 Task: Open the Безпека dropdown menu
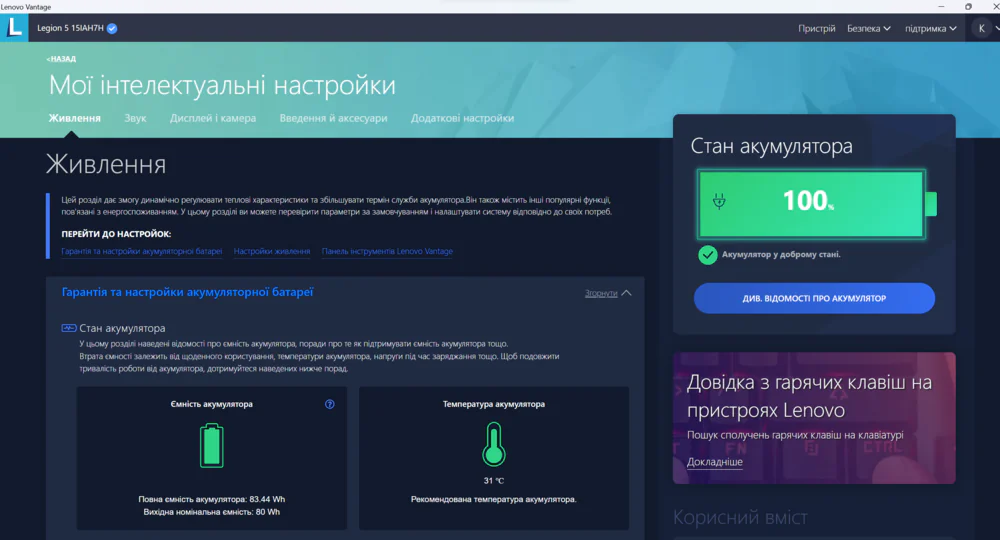coord(869,29)
